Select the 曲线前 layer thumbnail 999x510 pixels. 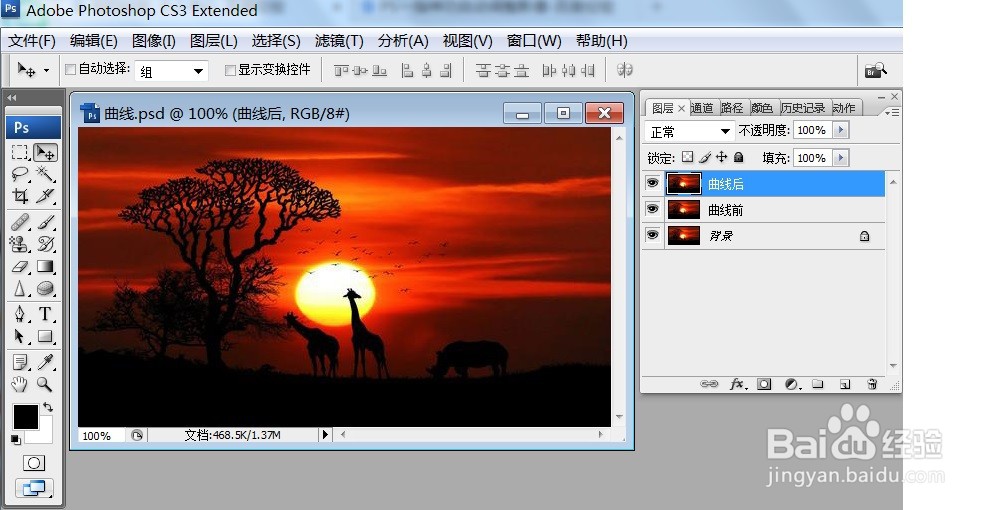[684, 209]
